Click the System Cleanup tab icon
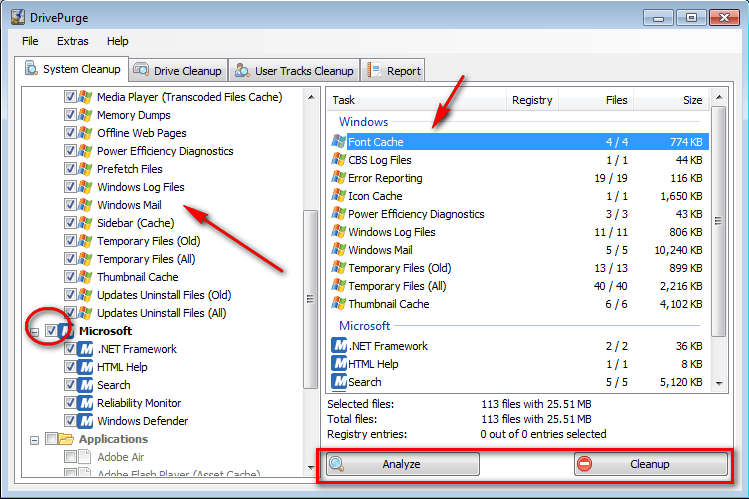 pyautogui.click(x=32, y=68)
